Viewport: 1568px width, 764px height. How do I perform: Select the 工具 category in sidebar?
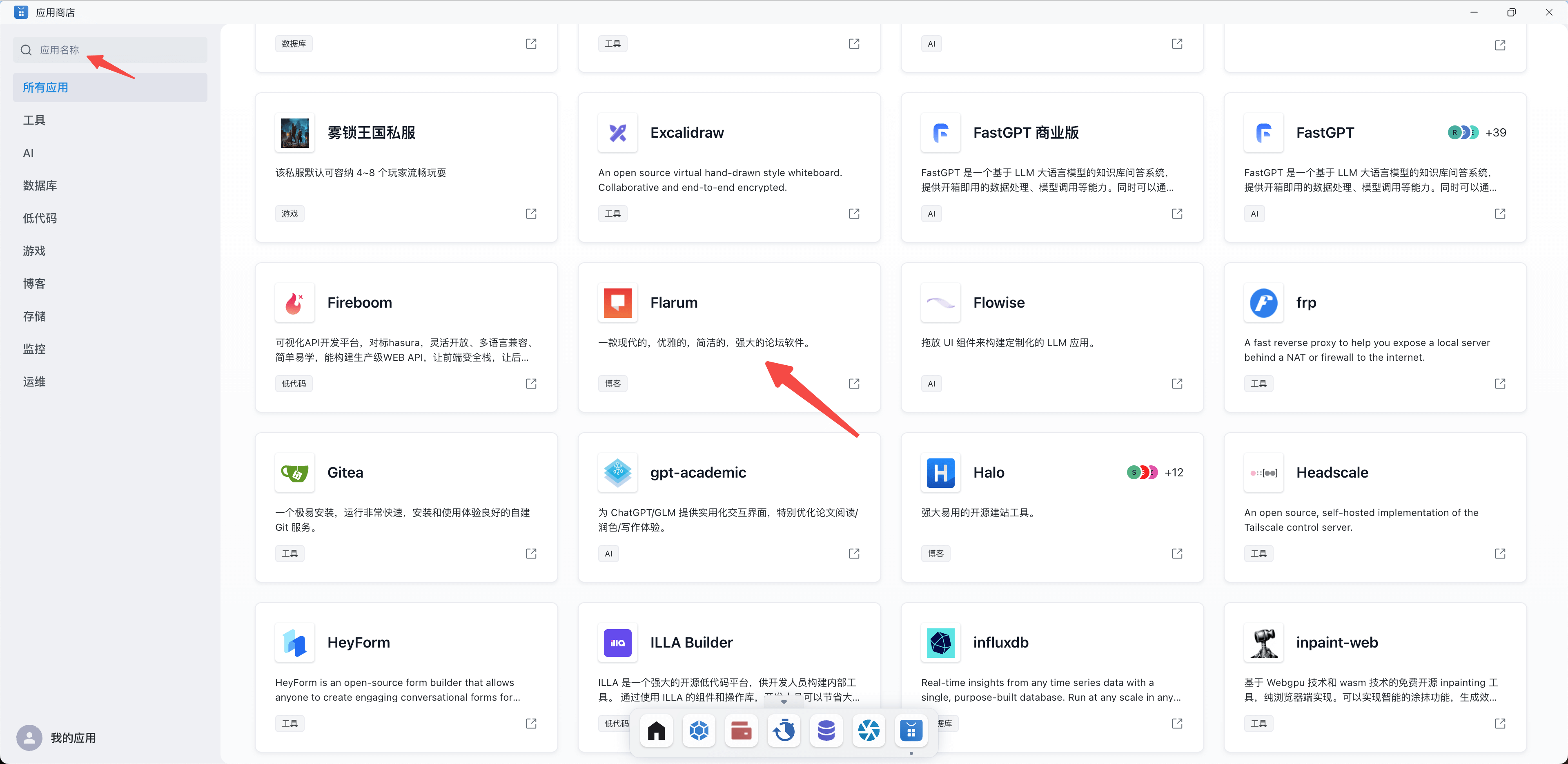(x=110, y=120)
